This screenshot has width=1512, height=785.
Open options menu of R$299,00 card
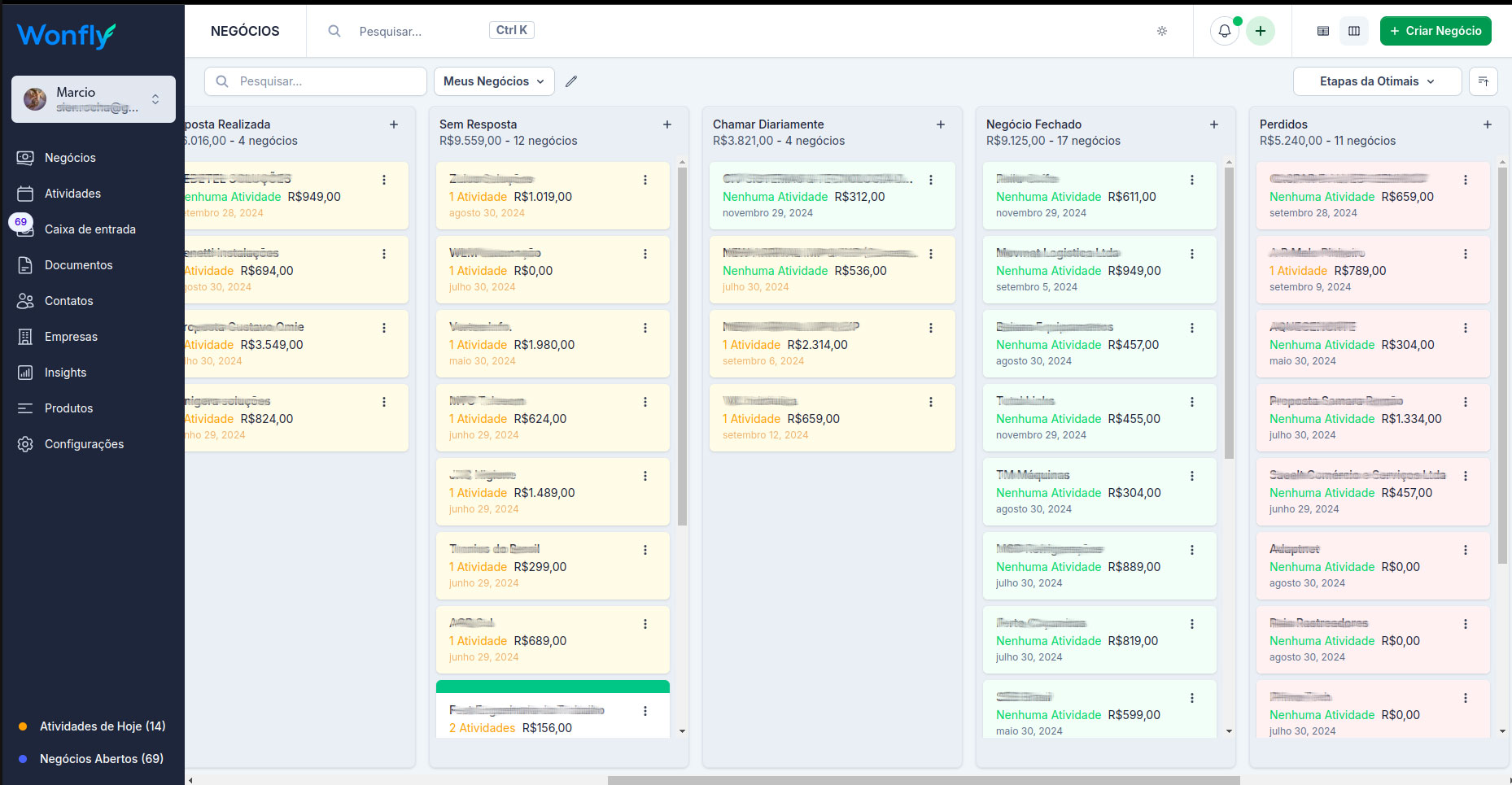645,550
